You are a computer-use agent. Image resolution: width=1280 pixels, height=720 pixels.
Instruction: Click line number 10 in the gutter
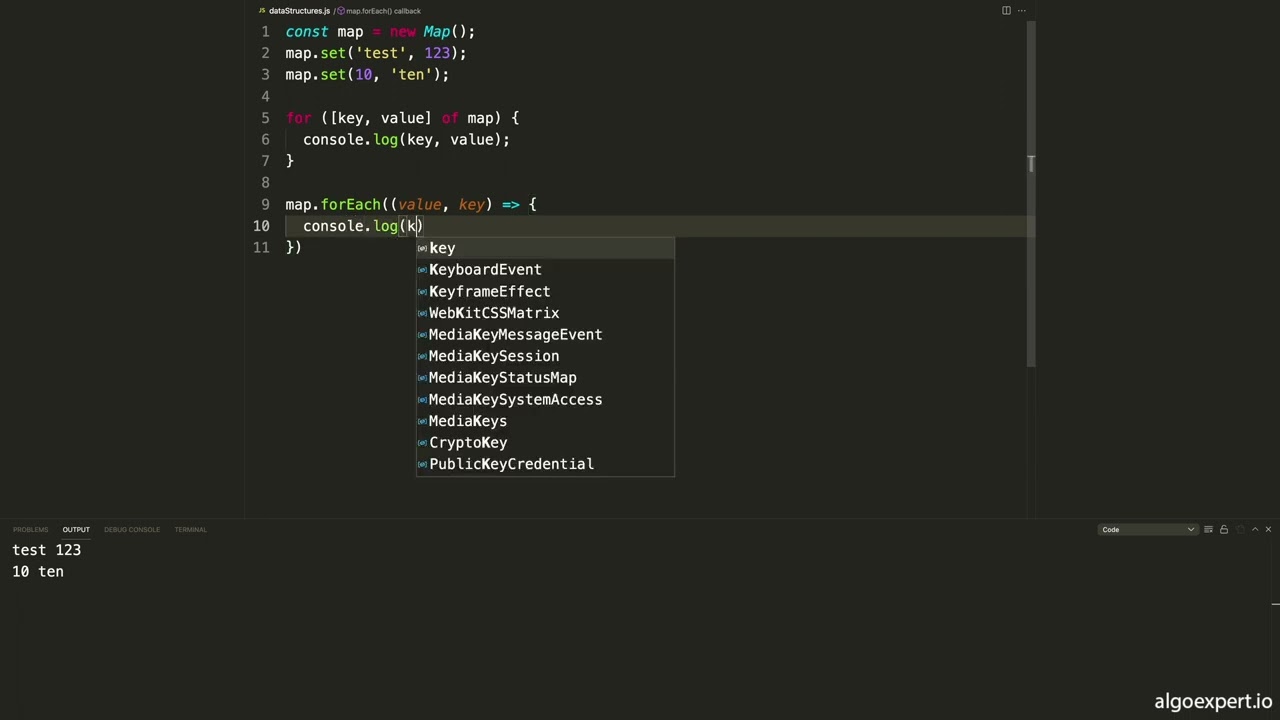261,226
